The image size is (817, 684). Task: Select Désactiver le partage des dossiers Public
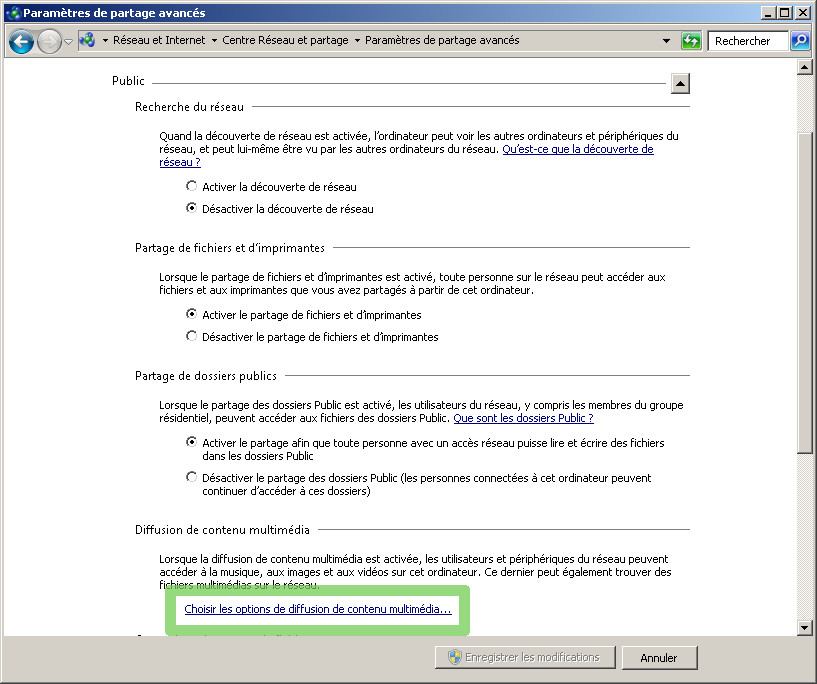pyautogui.click(x=191, y=477)
